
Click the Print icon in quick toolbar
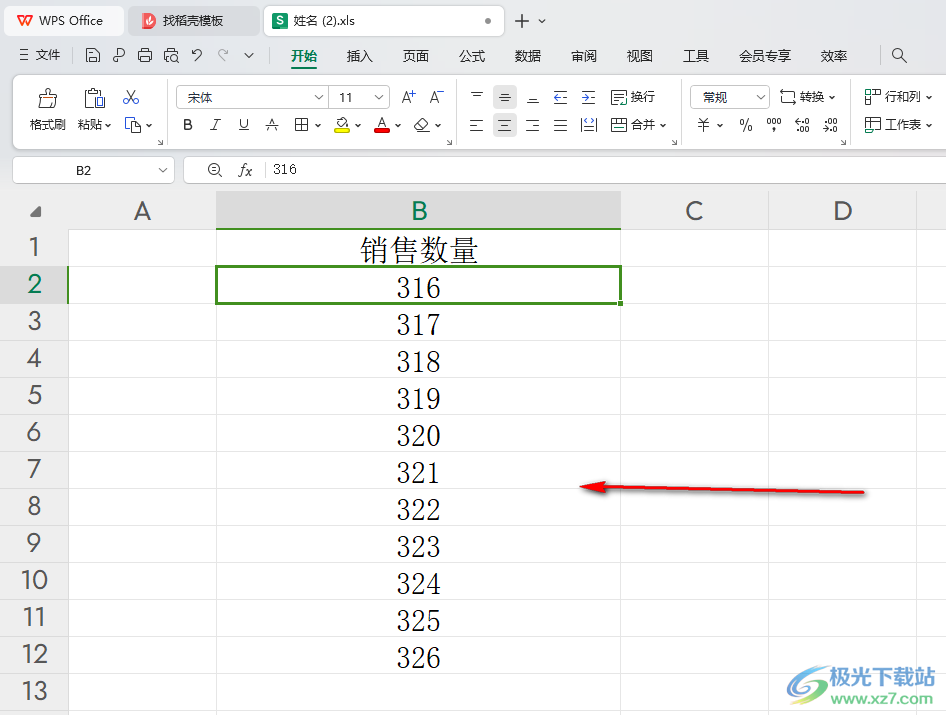145,56
